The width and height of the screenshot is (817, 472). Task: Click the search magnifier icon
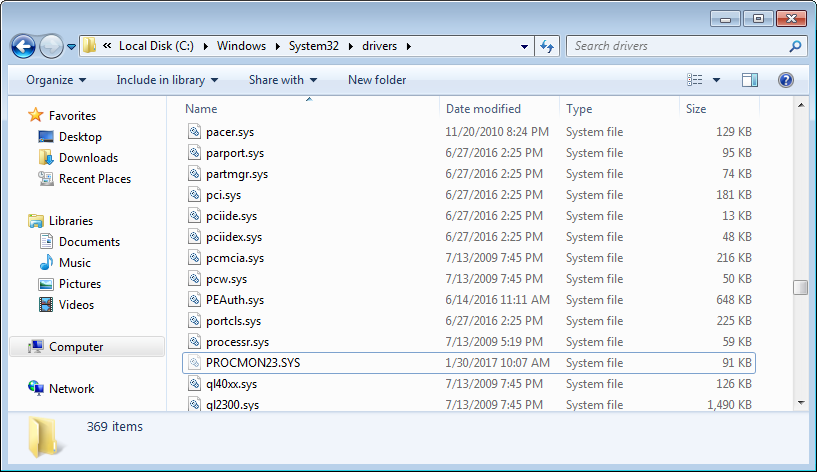795,46
